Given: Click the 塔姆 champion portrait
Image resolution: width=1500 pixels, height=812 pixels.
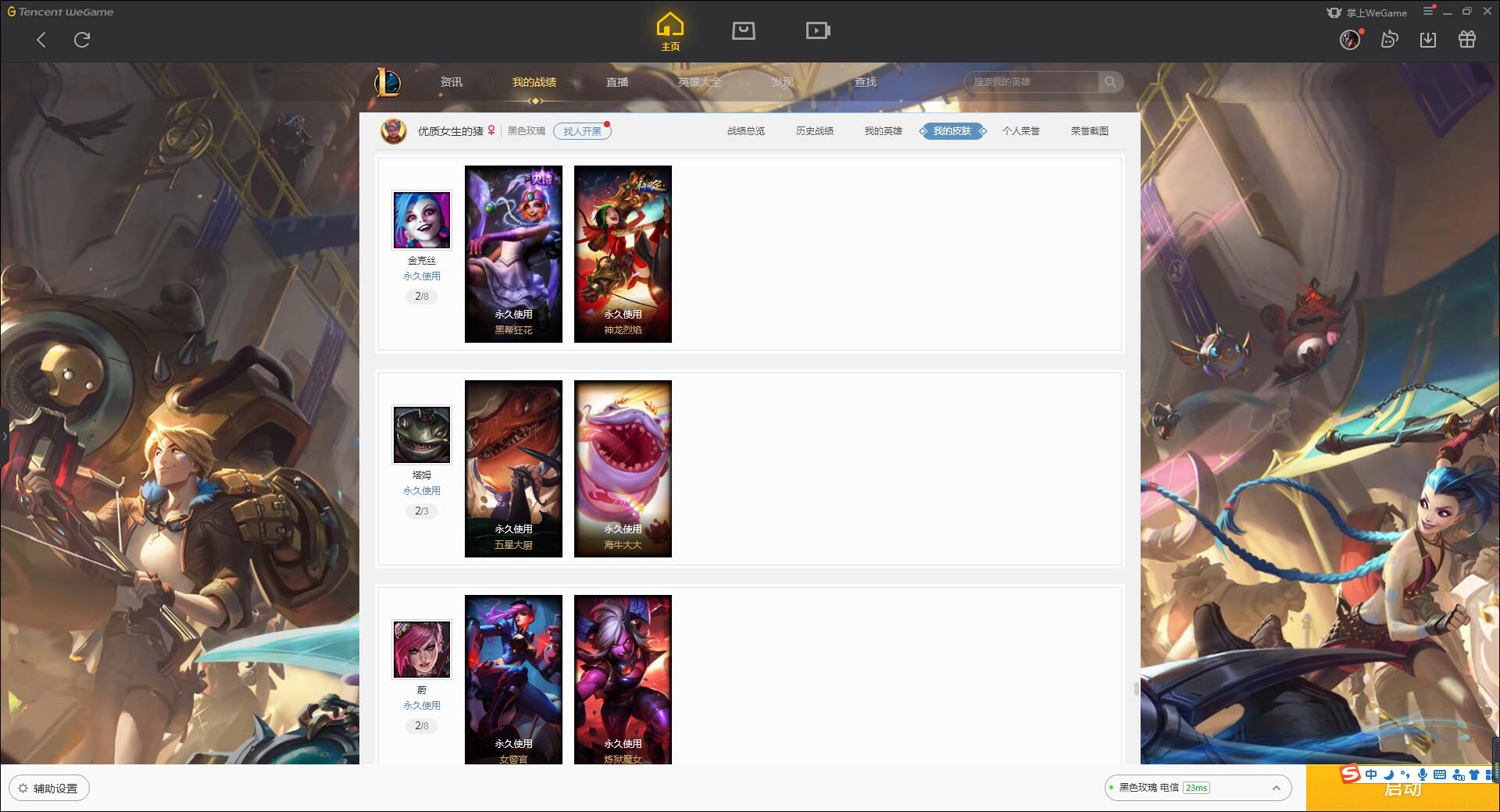Looking at the screenshot, I should coord(422,435).
